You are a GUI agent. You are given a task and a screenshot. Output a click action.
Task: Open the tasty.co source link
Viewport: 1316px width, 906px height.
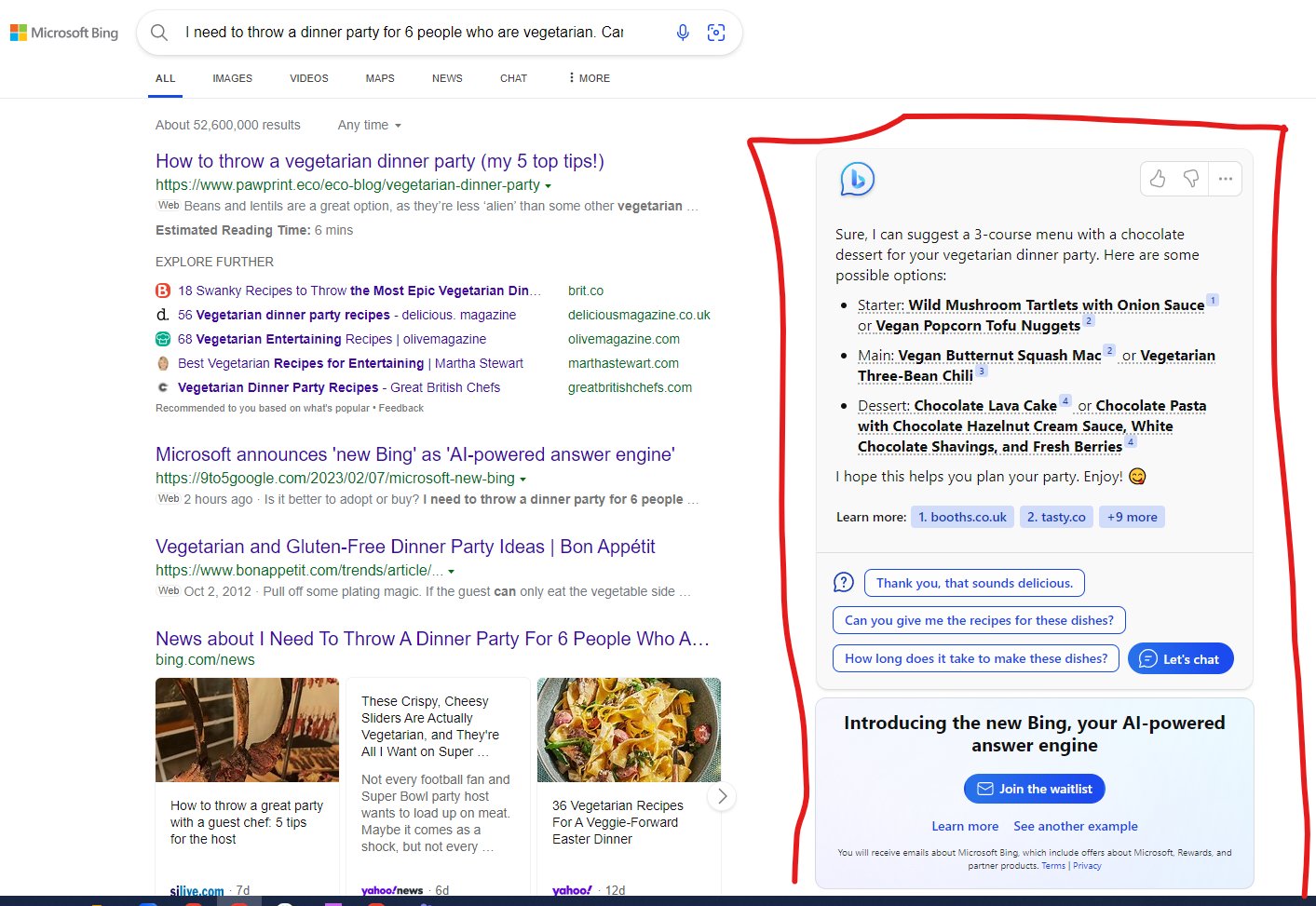point(1056,517)
